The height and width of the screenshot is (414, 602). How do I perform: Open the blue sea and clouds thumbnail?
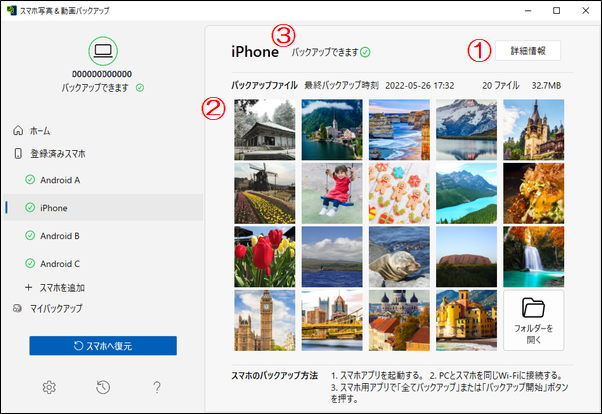332,257
